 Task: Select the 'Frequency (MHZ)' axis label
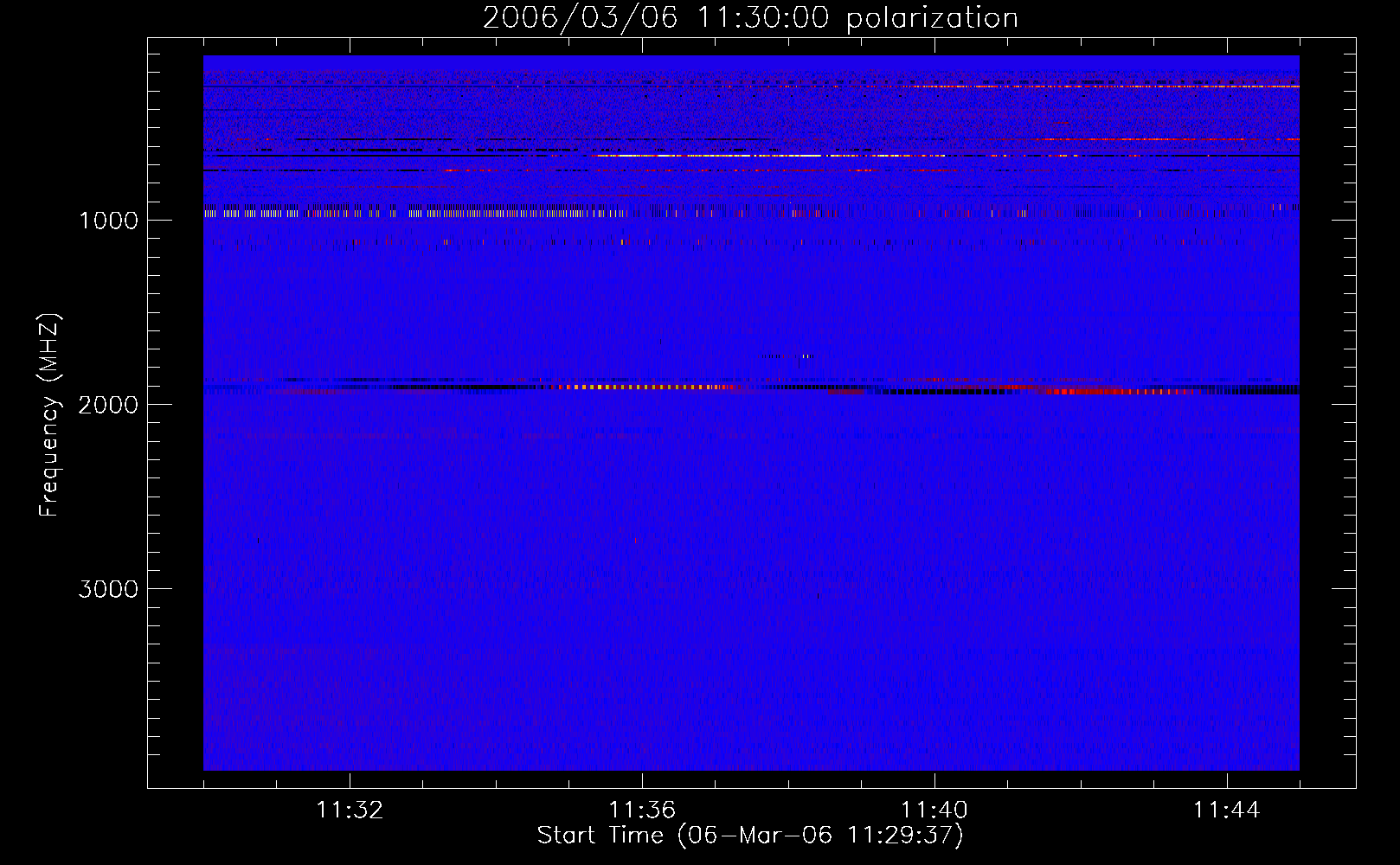click(49, 415)
